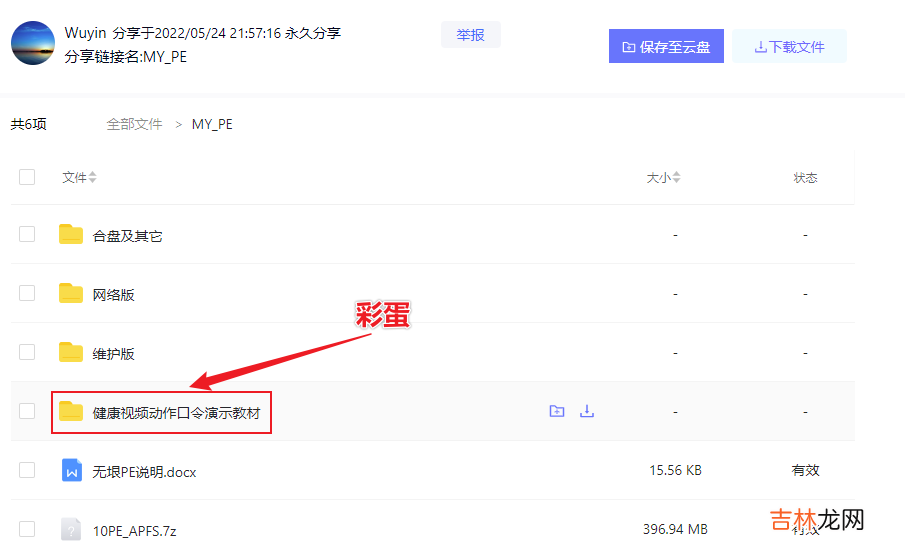Sort by 大小 size column arrow
This screenshot has height=555, width=905.
click(676, 178)
